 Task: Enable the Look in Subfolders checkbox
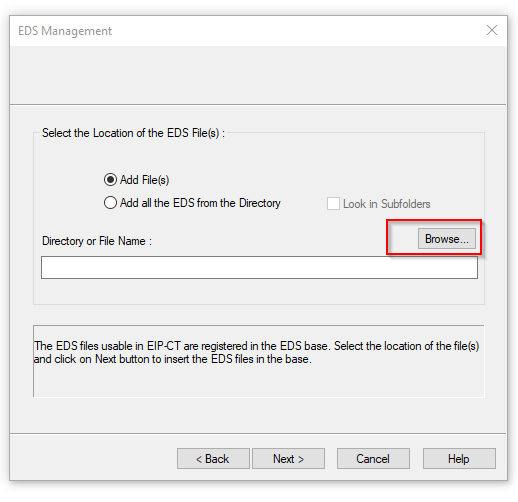click(333, 204)
